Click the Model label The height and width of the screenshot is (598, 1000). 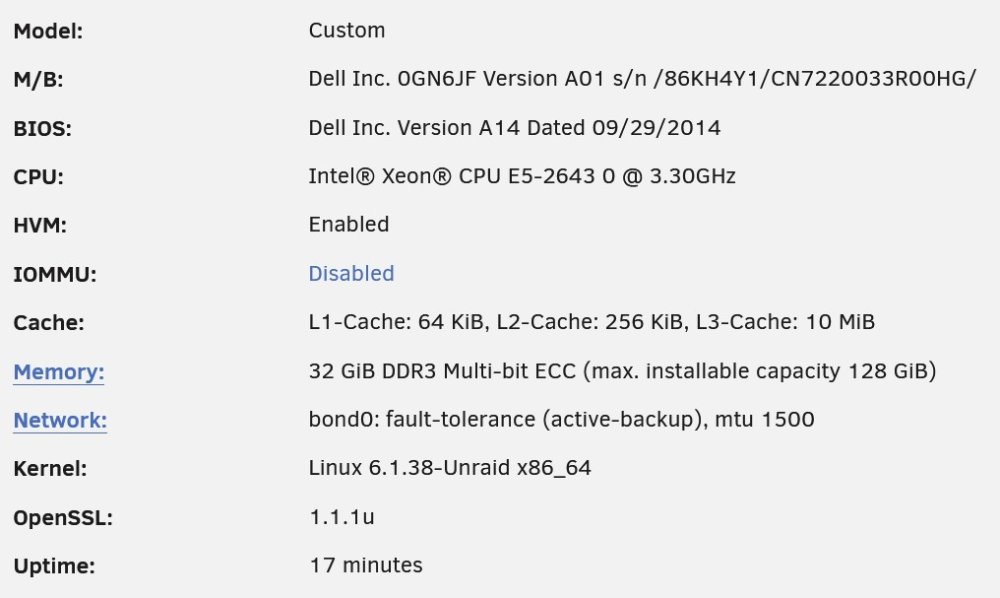(x=48, y=31)
